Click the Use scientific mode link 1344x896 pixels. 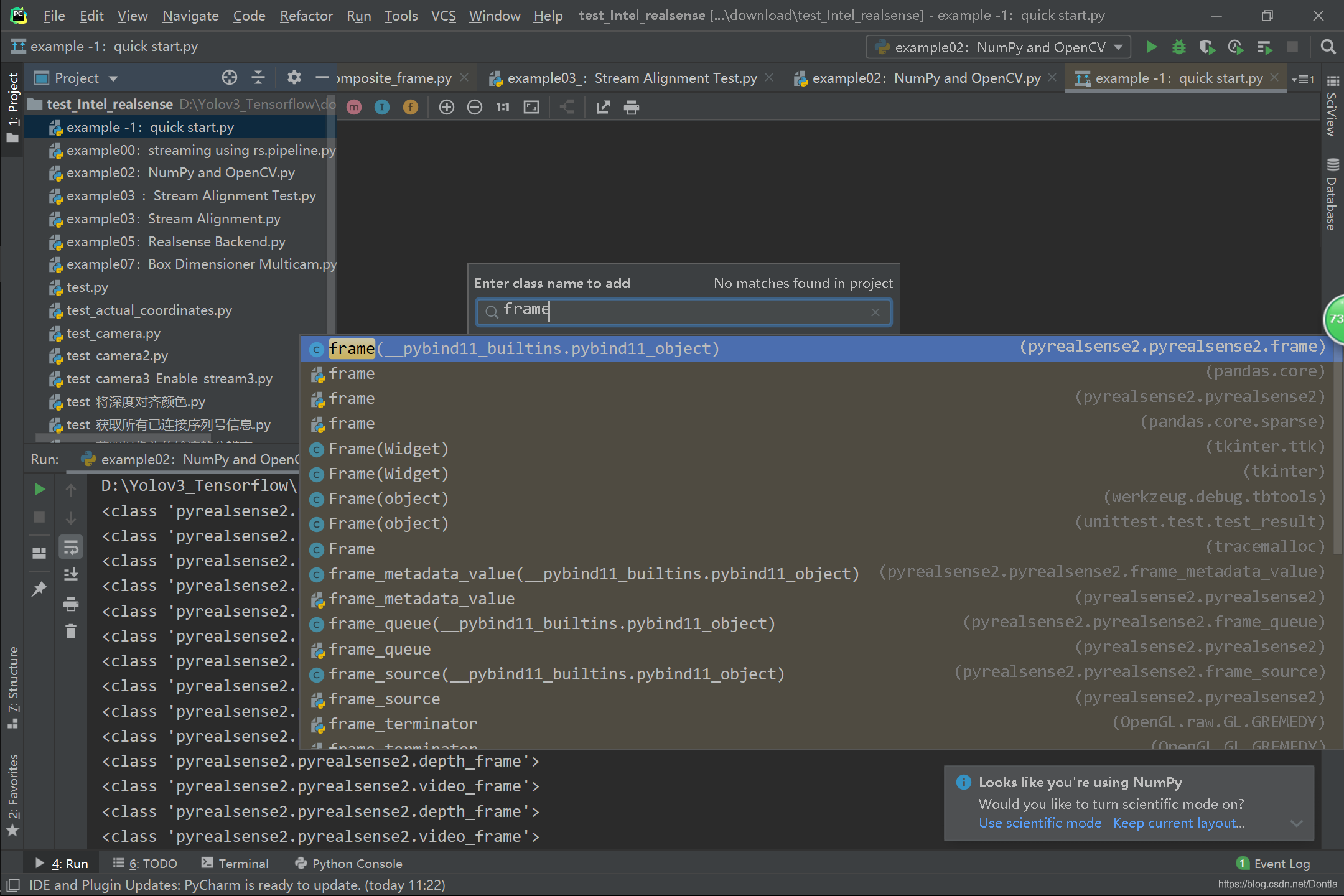(1040, 823)
